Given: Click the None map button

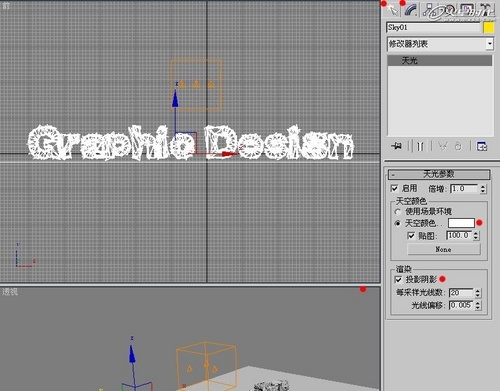Looking at the screenshot, I should click(x=444, y=249).
